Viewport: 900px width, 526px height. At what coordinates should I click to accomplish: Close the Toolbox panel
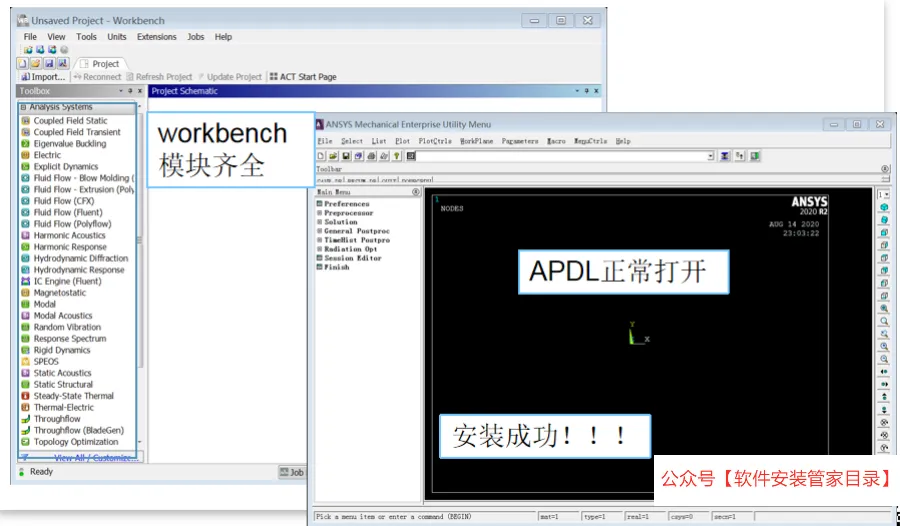coord(139,91)
